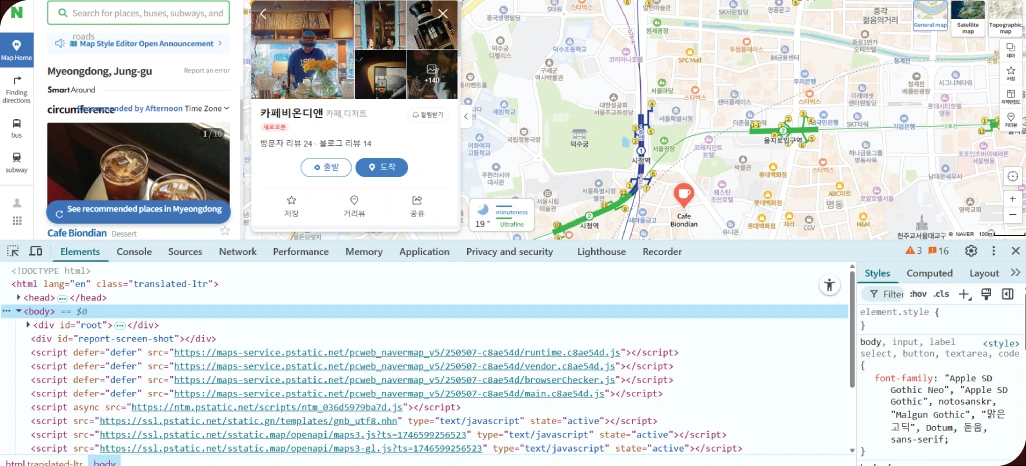
Task: Open the user profile icon in sidebar
Action: (17, 203)
